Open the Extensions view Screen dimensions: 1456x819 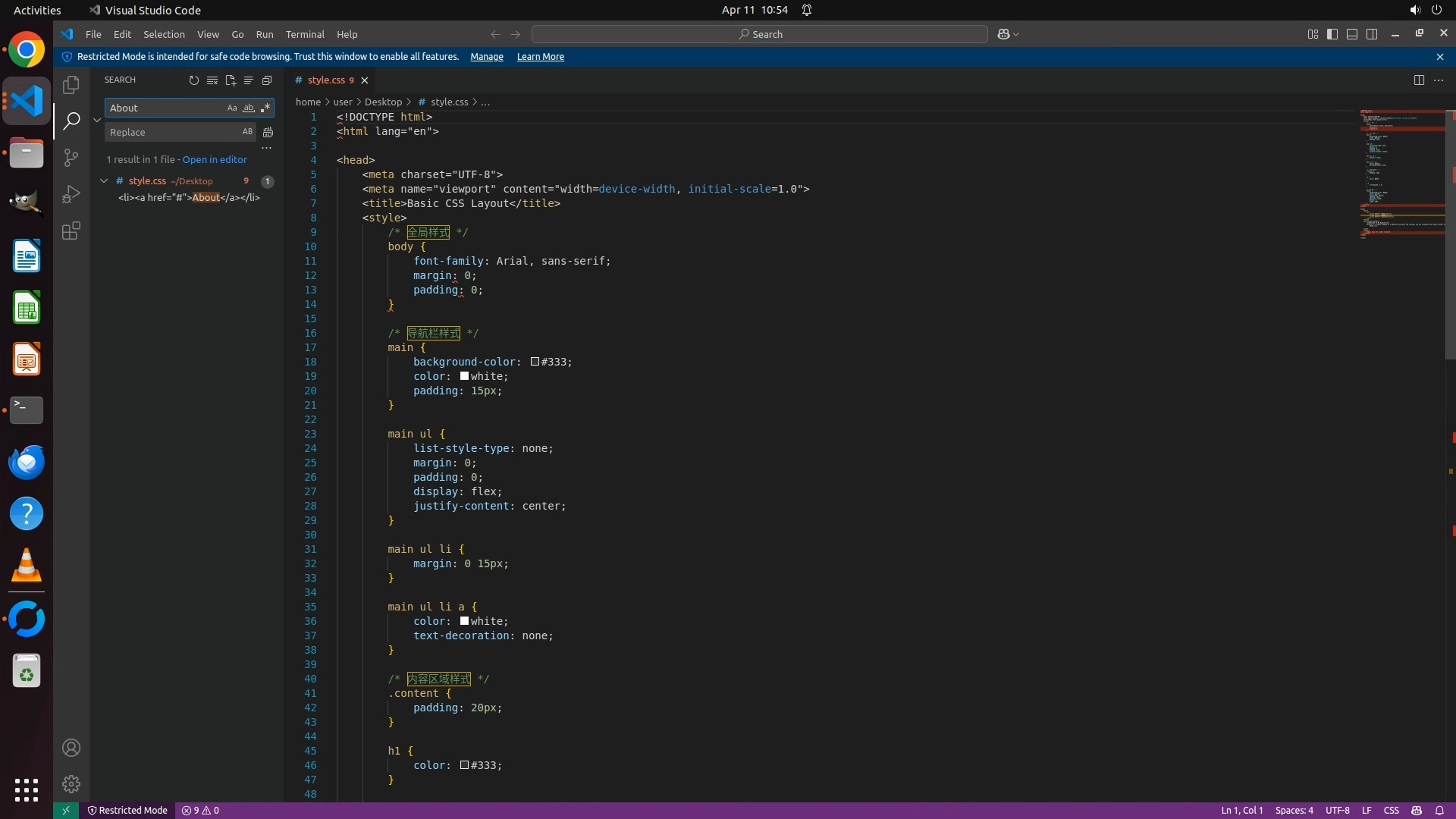[x=71, y=231]
